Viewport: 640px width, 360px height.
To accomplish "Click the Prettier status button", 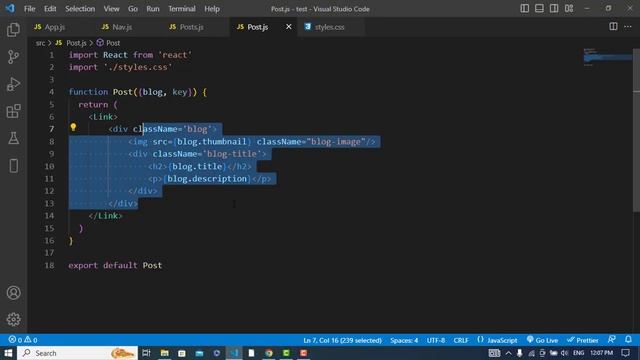I will 583,340.
